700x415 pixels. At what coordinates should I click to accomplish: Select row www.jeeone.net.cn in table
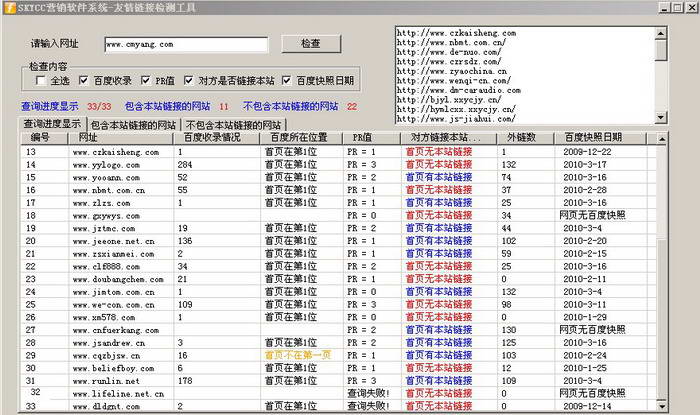tap(338, 241)
